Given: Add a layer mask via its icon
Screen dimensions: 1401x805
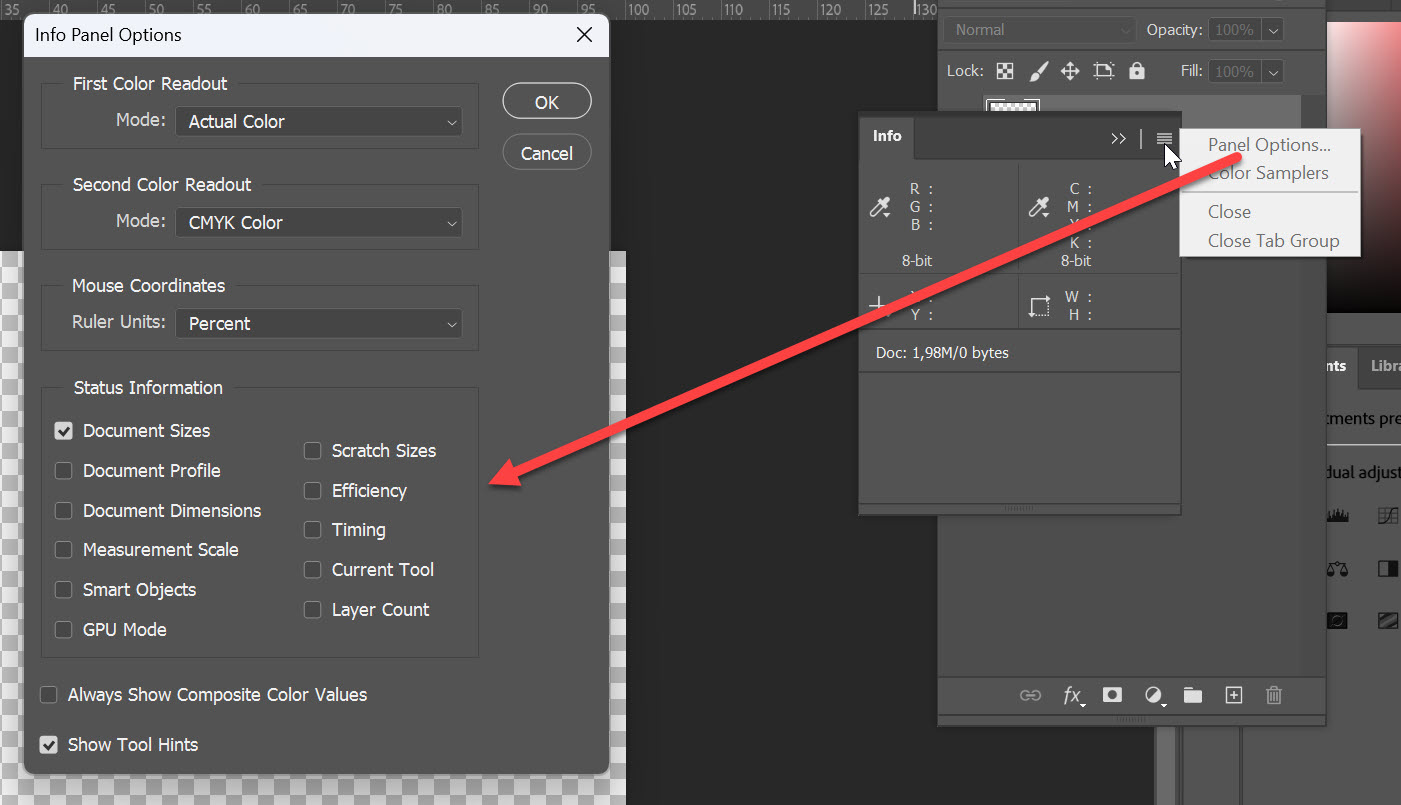Looking at the screenshot, I should tap(1112, 694).
